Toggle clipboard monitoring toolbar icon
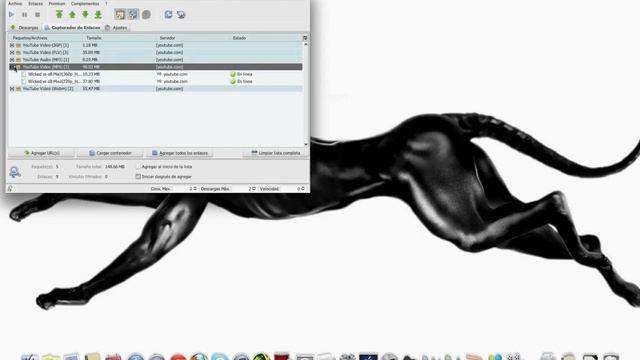The height and width of the screenshot is (360, 640). 120,15
